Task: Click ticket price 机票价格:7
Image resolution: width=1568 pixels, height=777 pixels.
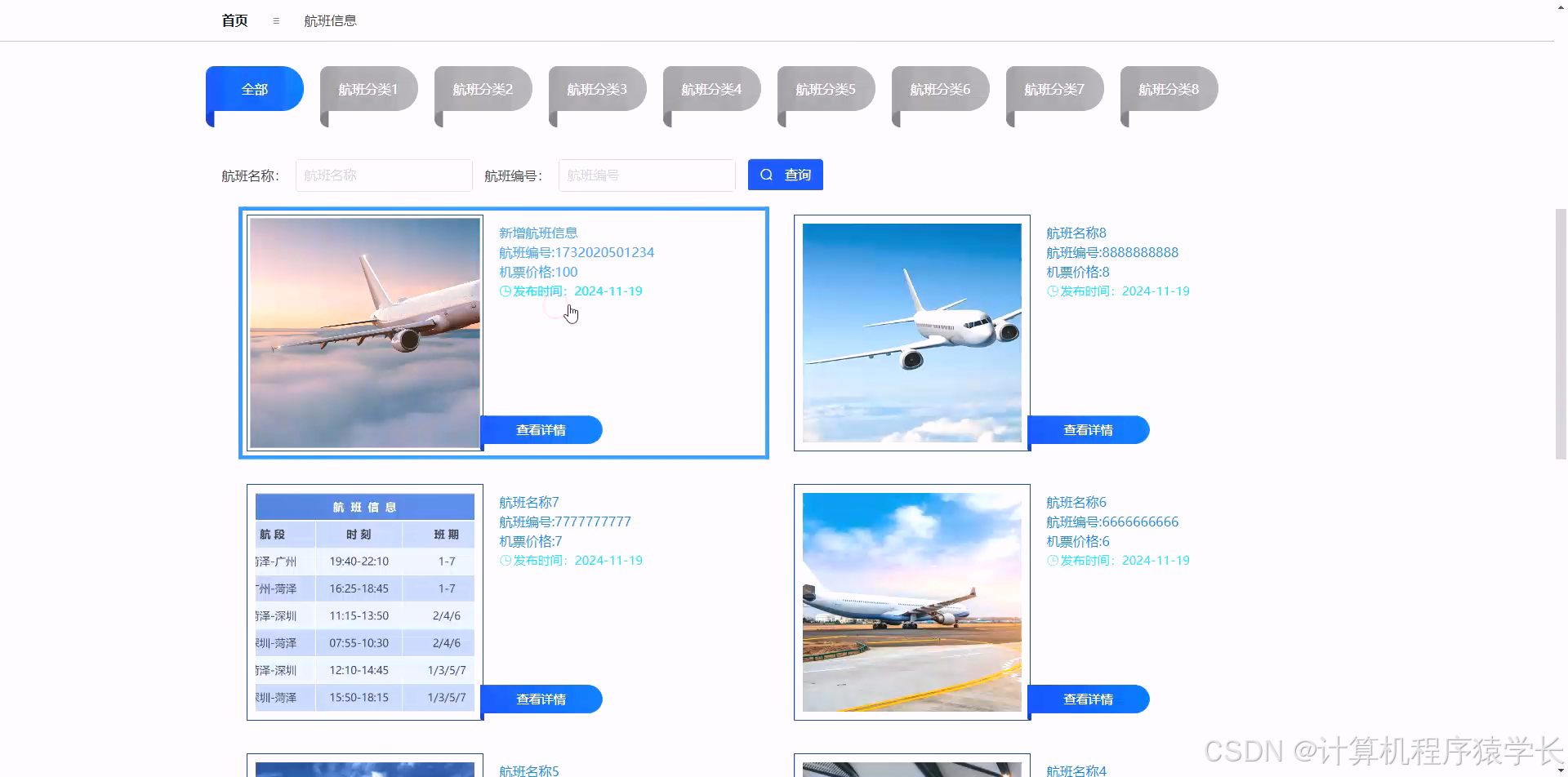Action: [531, 542]
